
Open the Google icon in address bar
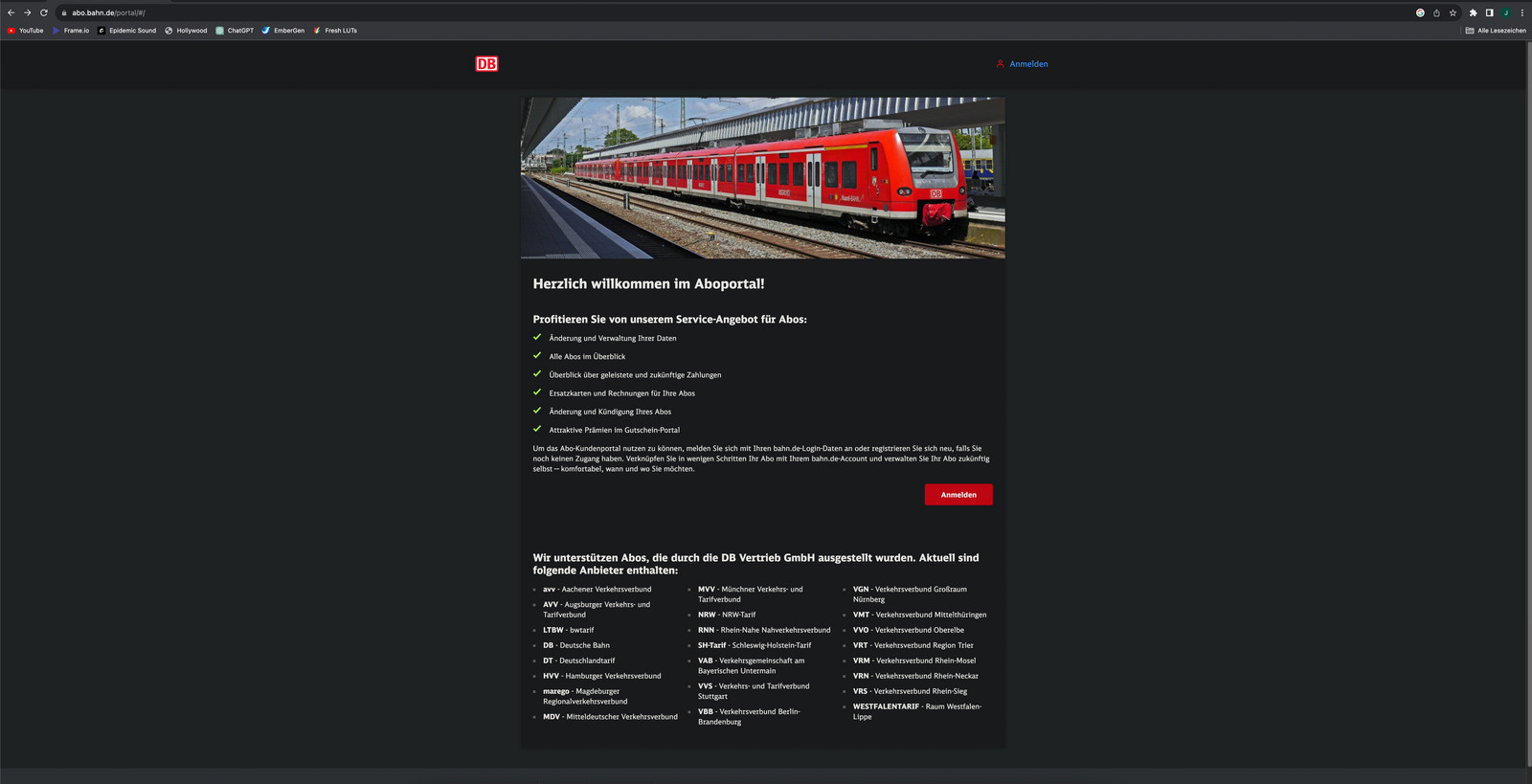click(x=1420, y=12)
